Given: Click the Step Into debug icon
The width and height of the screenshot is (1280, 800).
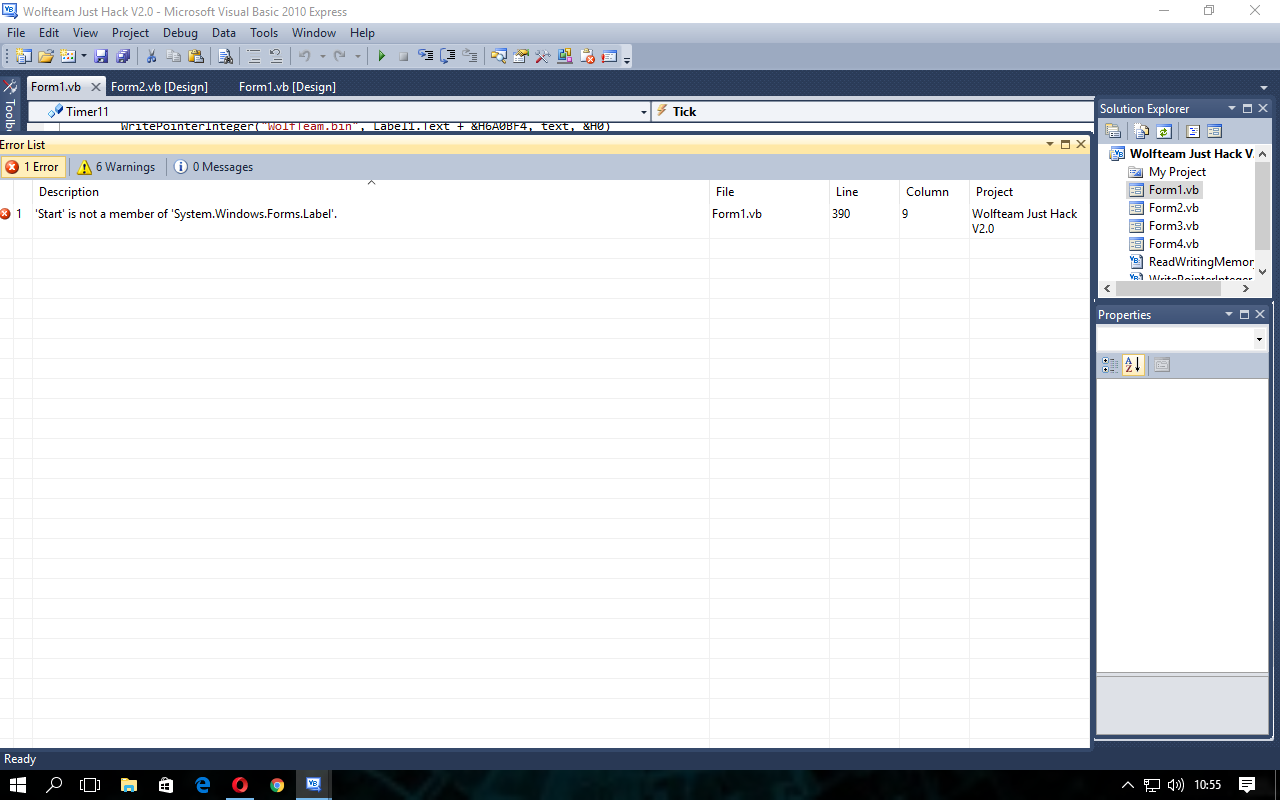Looking at the screenshot, I should [426, 56].
